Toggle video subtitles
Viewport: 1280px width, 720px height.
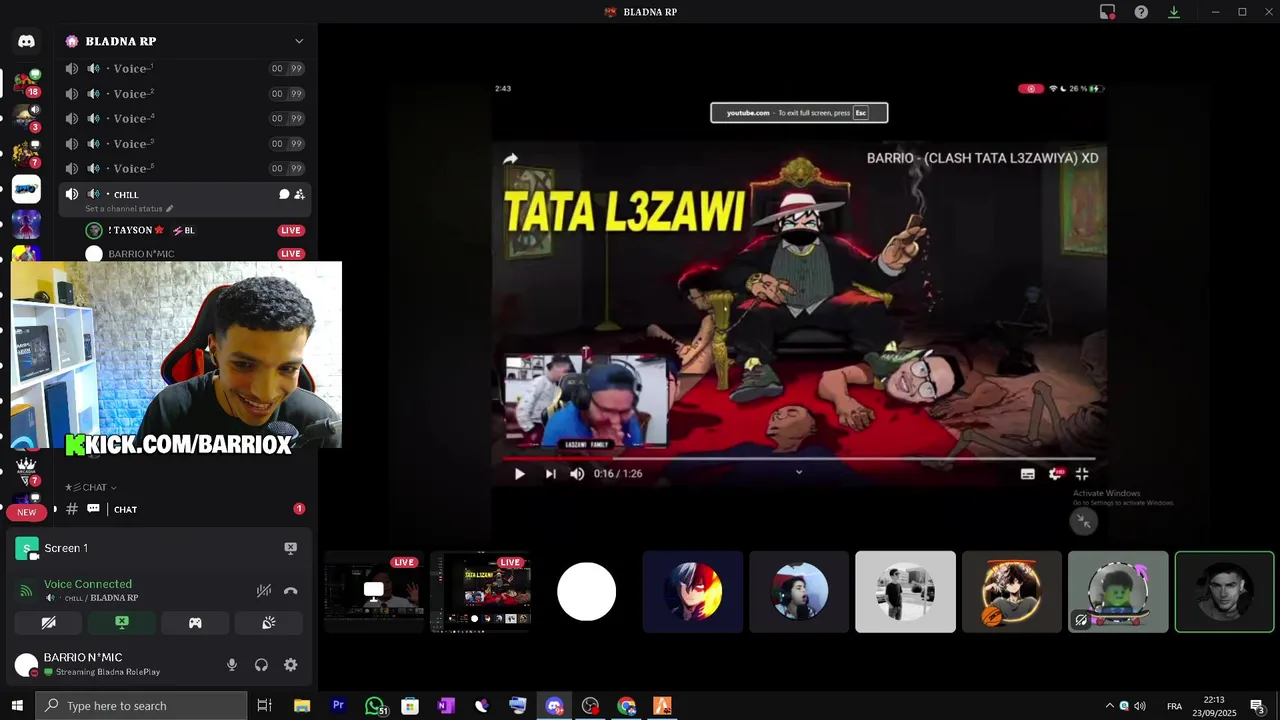[x=1028, y=474]
